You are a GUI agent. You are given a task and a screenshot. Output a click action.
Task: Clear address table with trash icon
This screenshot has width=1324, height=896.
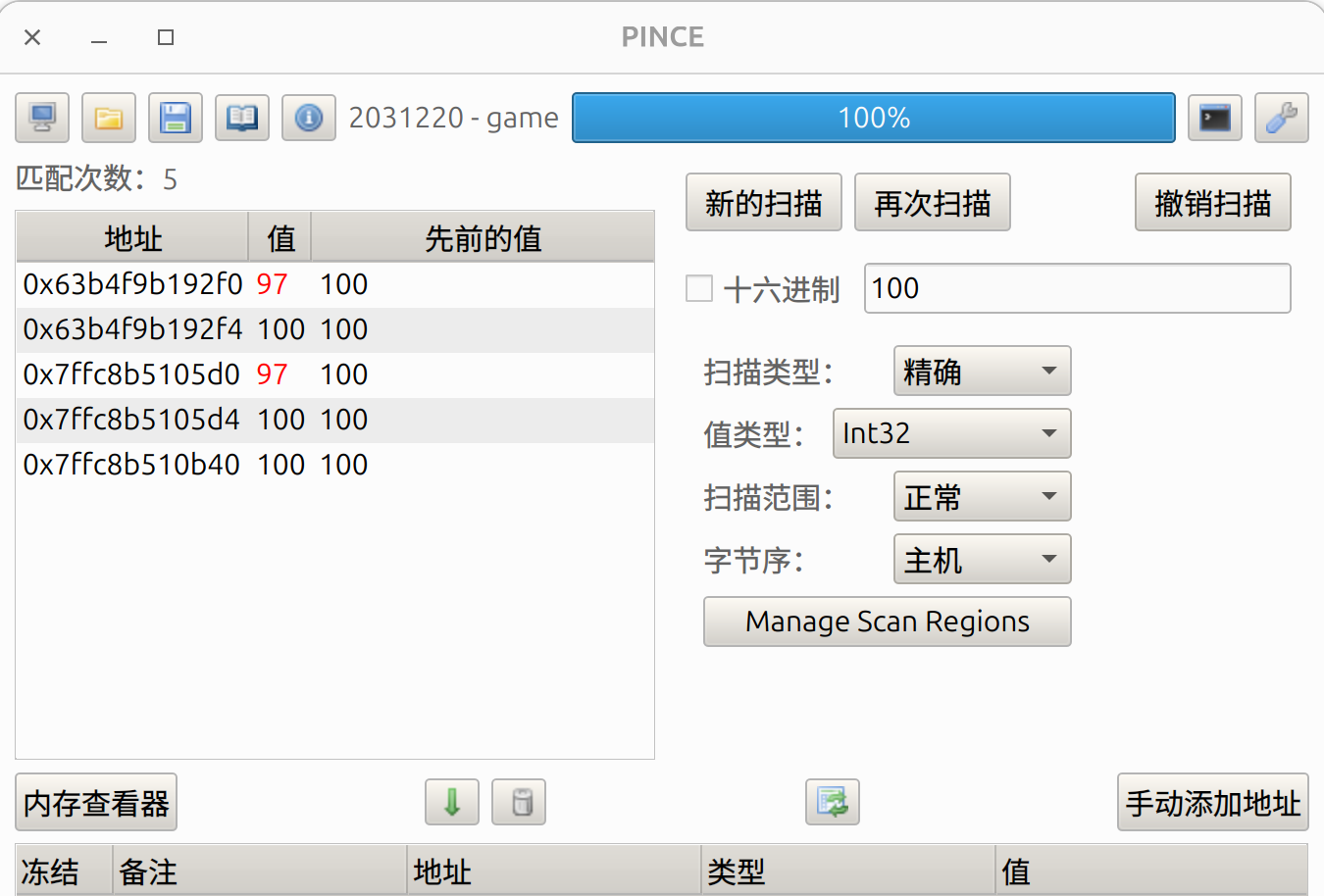[x=519, y=803]
